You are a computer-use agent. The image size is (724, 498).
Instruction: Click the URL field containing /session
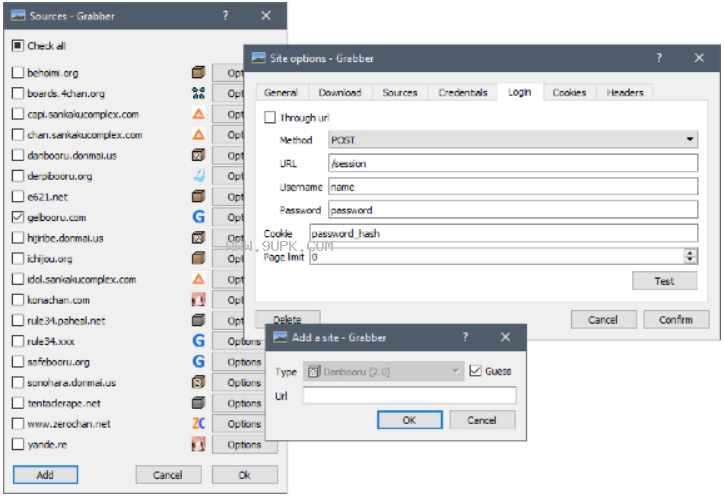click(513, 163)
